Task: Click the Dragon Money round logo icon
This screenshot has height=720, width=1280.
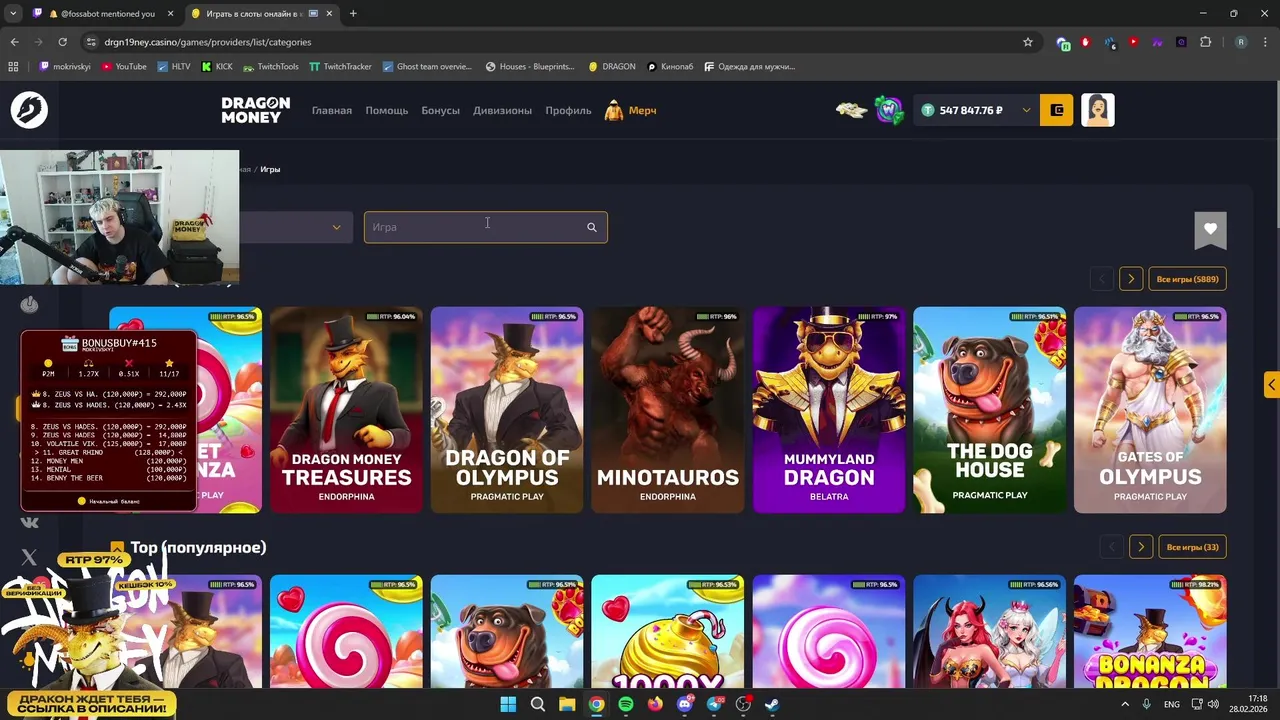Action: tap(29, 110)
